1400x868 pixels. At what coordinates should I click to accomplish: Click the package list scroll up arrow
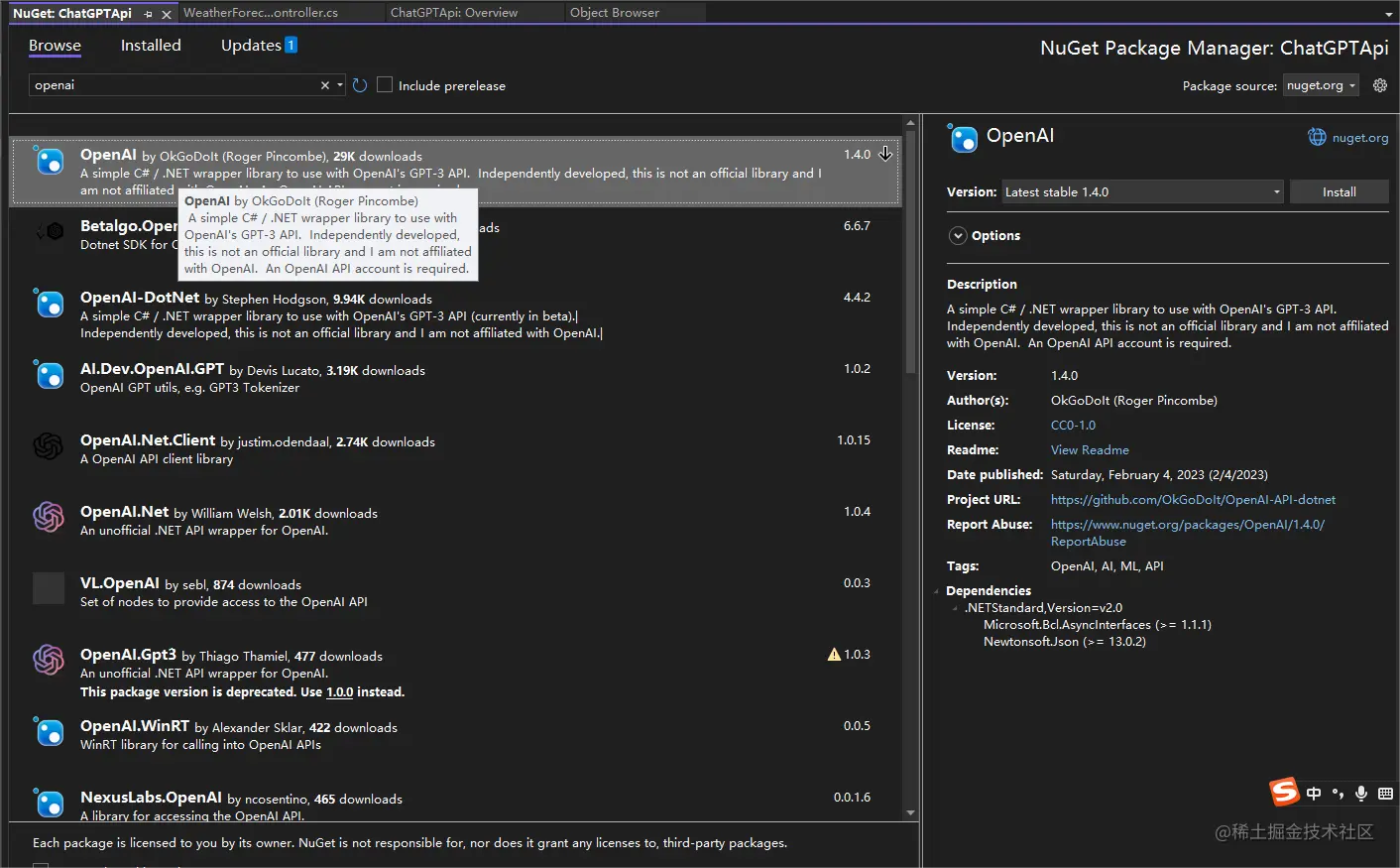click(x=910, y=123)
